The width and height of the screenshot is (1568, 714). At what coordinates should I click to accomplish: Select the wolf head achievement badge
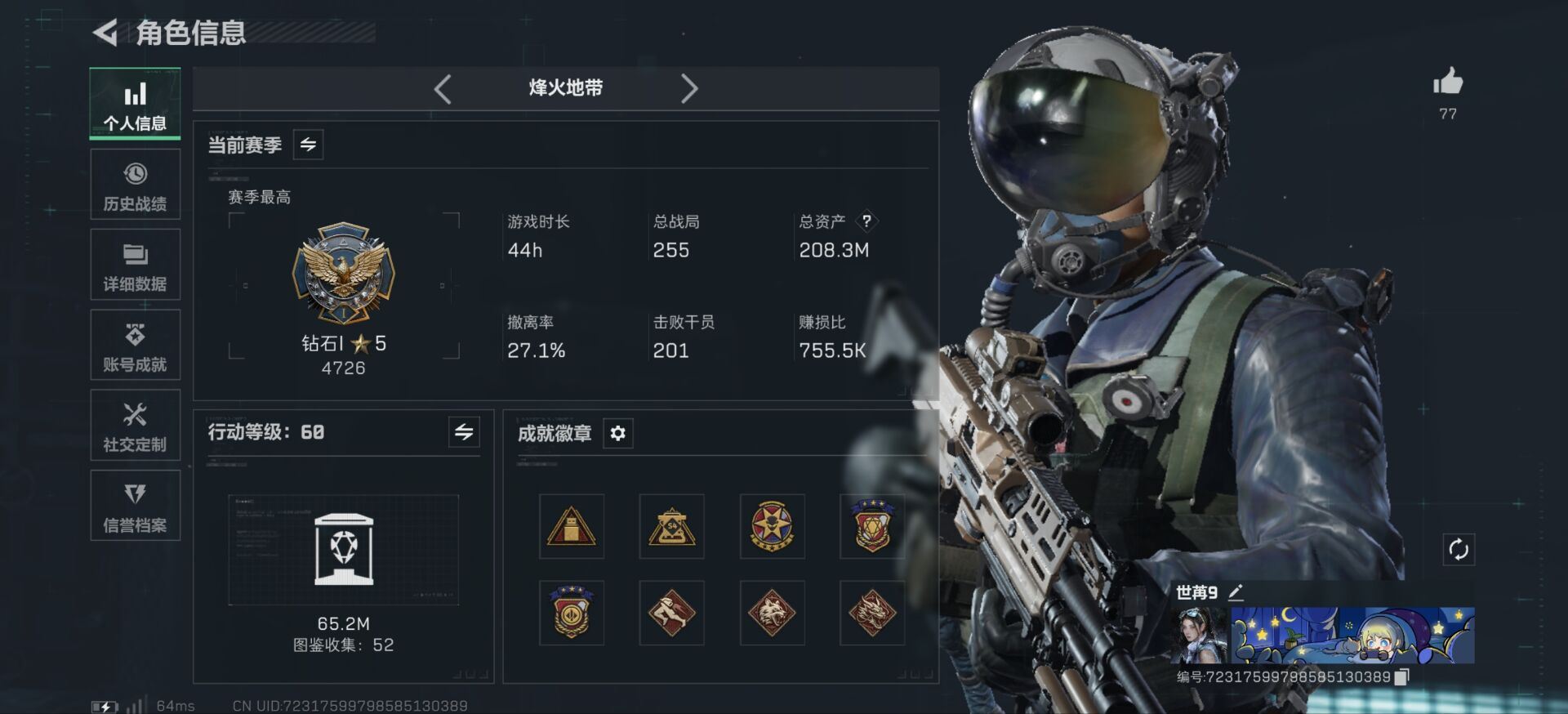(772, 613)
